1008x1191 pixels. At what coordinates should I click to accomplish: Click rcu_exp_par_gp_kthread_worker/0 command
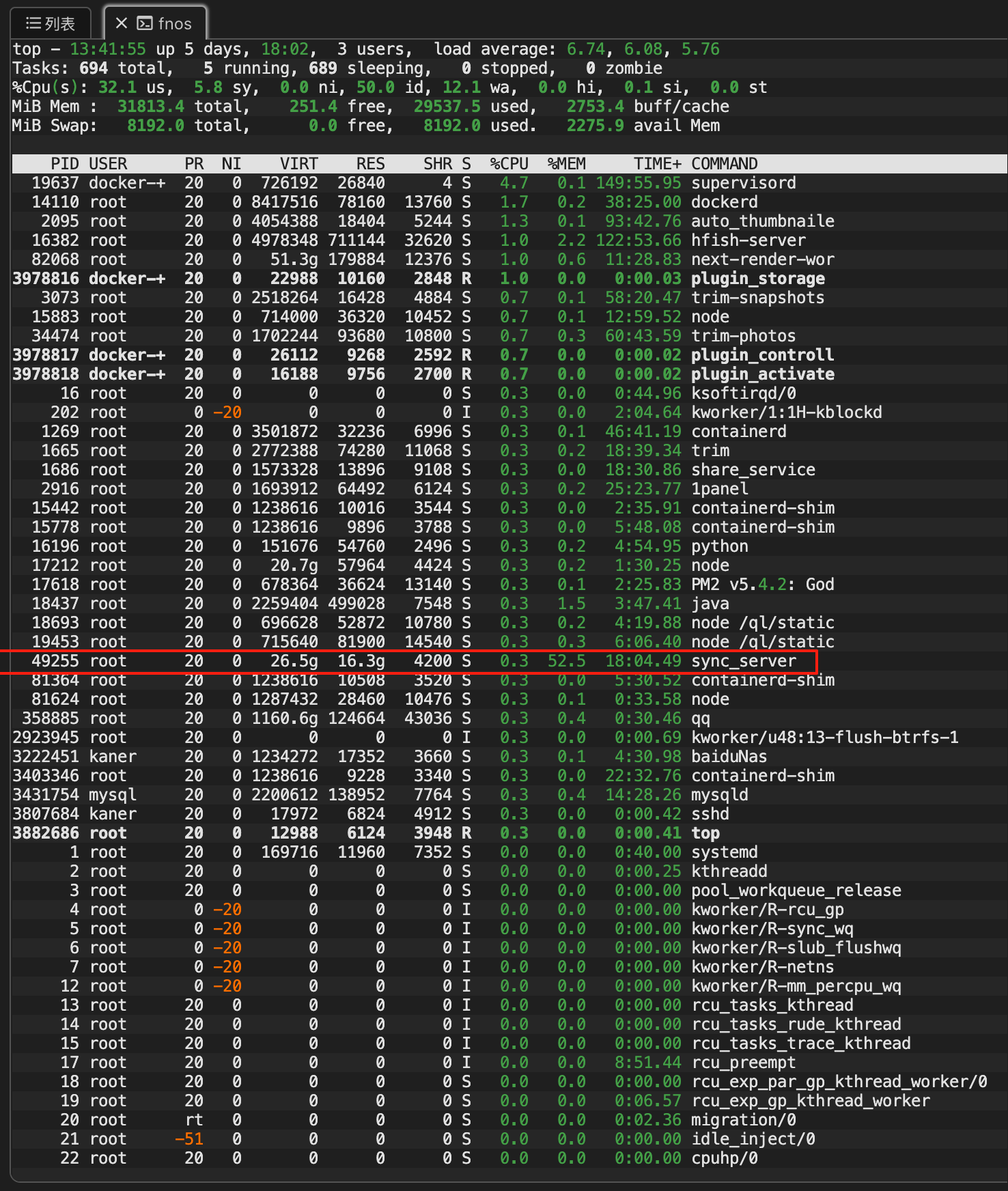(x=839, y=1082)
